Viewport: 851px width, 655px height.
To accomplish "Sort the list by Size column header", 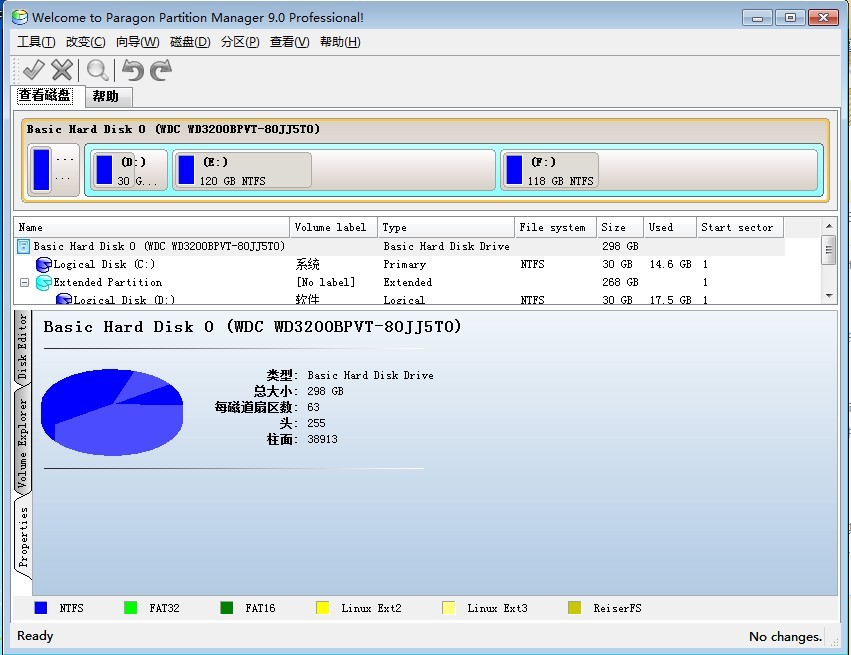I will click(x=613, y=228).
